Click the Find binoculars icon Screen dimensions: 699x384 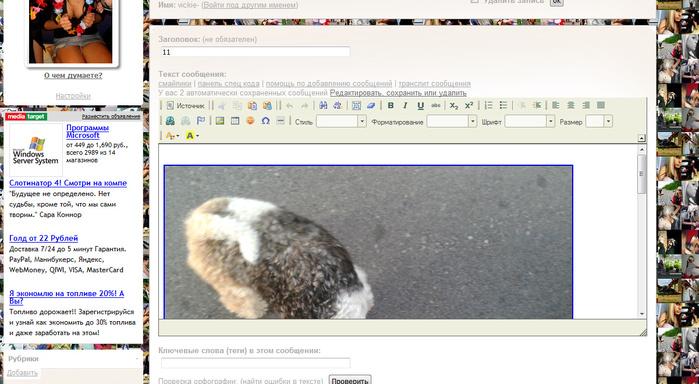323,106
